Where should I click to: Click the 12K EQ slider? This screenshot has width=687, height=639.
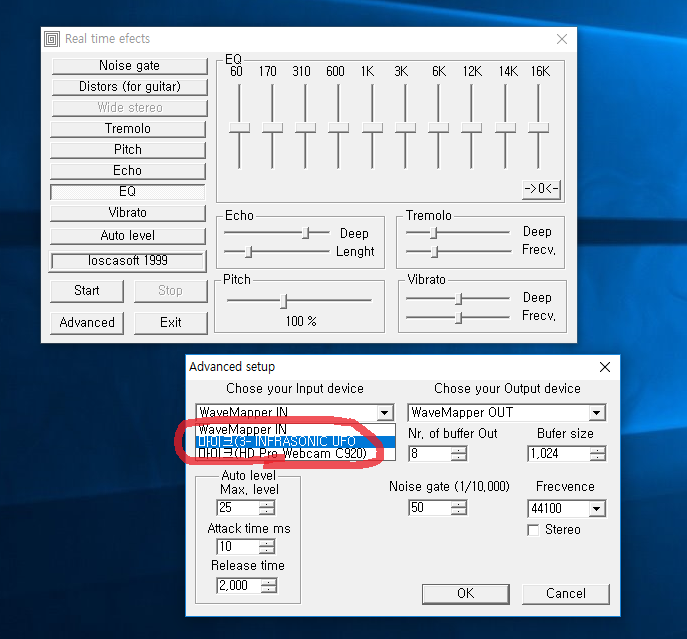click(471, 127)
